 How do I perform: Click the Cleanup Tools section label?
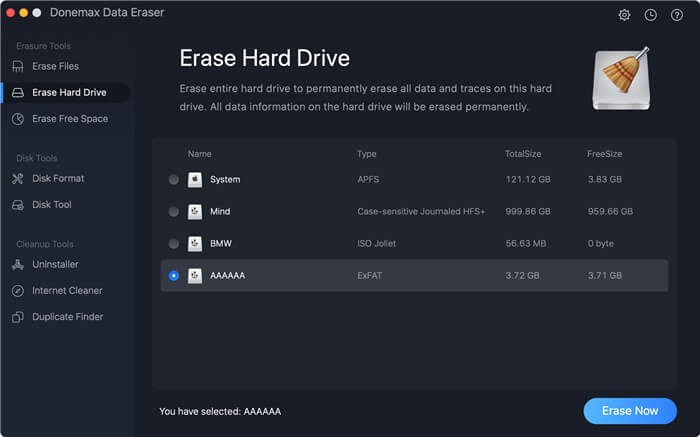click(x=45, y=244)
